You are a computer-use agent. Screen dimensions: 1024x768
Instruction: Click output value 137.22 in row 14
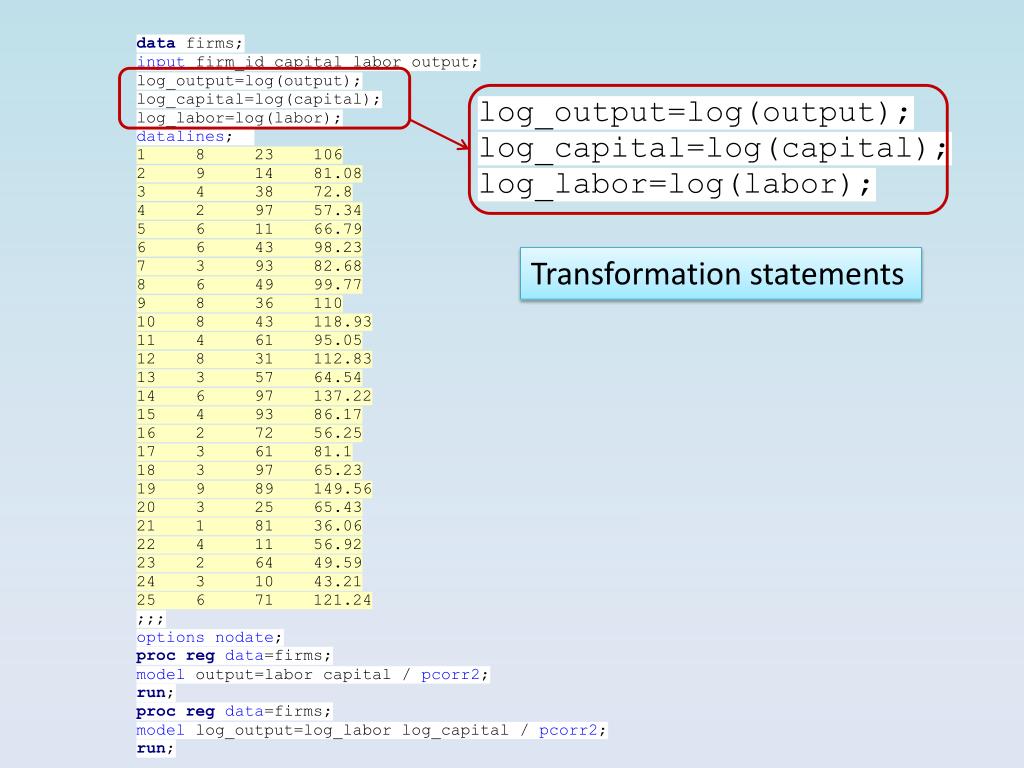coord(342,396)
